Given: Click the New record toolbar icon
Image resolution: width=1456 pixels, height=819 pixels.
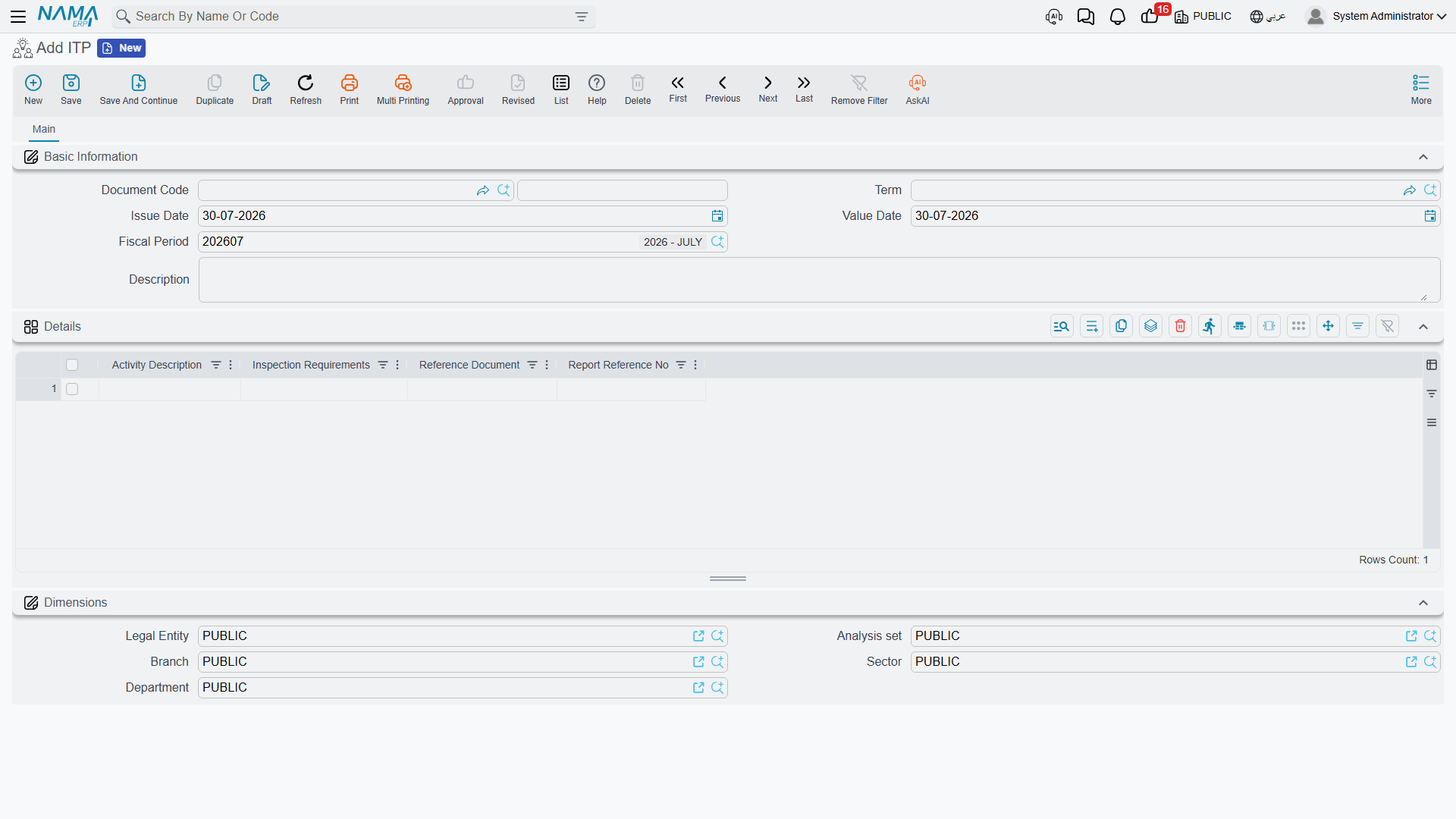Looking at the screenshot, I should click(33, 89).
